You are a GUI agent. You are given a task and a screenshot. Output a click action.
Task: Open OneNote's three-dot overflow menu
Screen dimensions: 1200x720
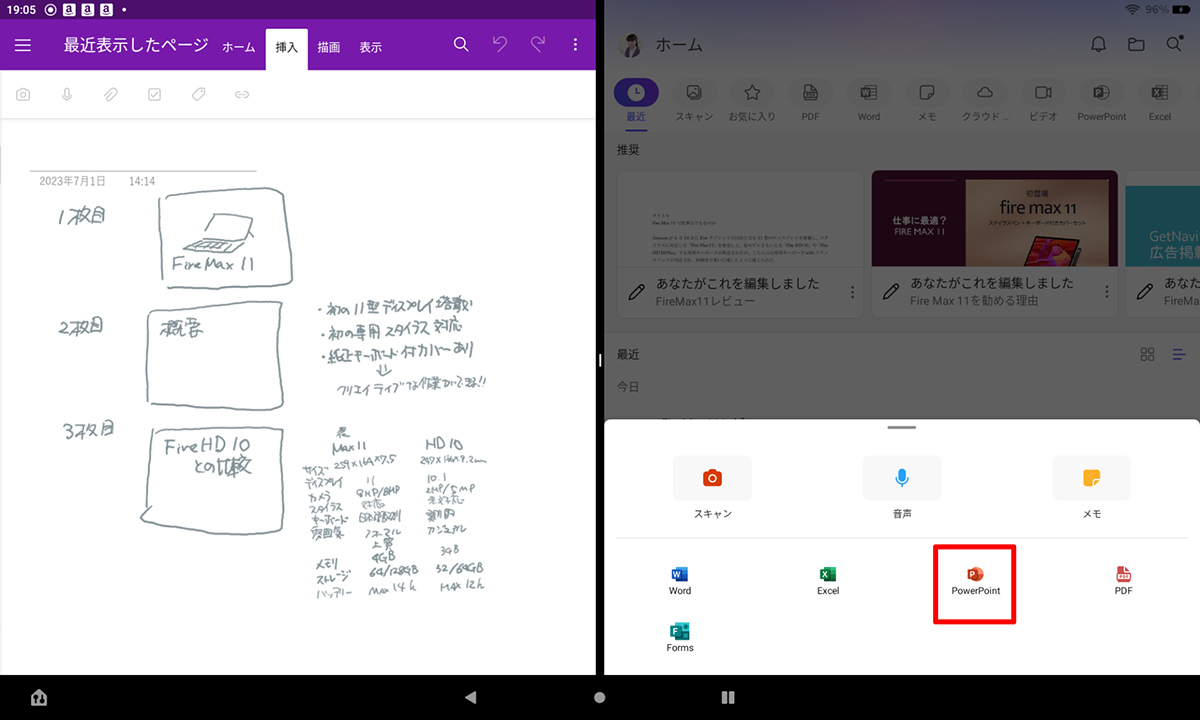pos(575,45)
